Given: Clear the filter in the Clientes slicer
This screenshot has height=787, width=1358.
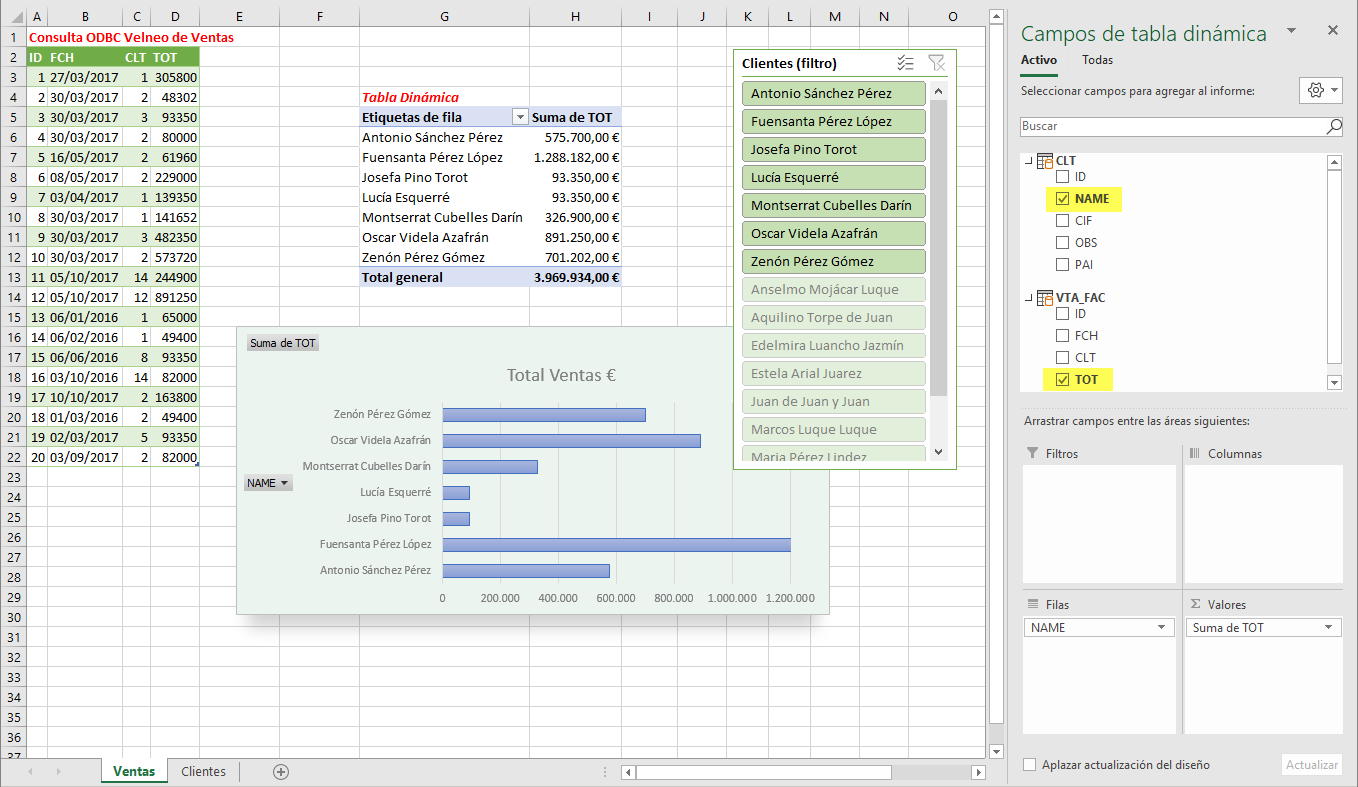Looking at the screenshot, I should [936, 63].
